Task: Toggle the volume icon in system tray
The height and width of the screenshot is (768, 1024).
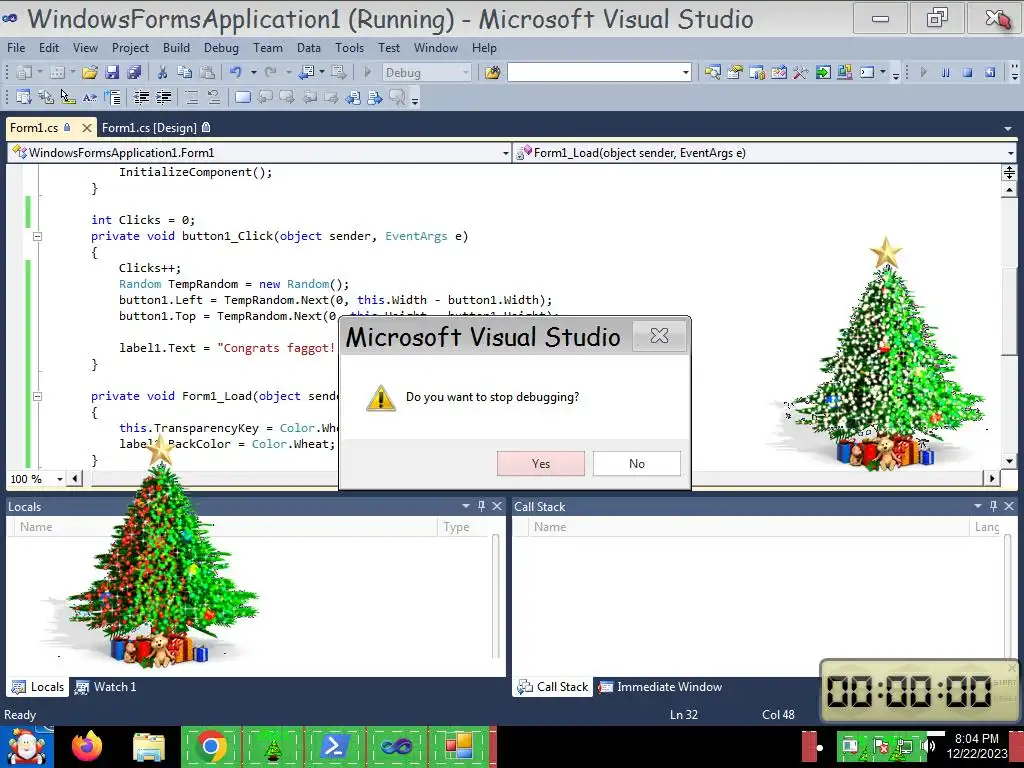Action: click(929, 746)
